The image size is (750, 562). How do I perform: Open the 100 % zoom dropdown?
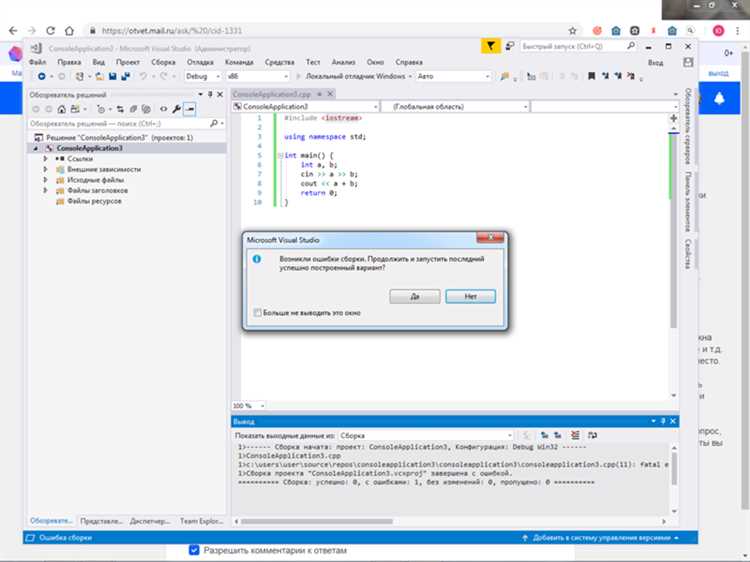coord(248,406)
